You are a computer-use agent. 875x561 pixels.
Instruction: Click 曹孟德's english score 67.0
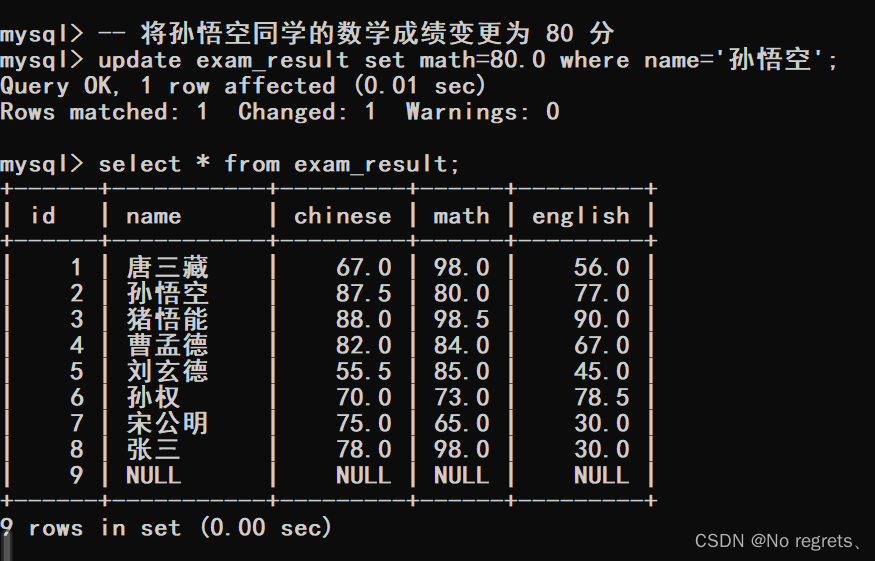602,345
